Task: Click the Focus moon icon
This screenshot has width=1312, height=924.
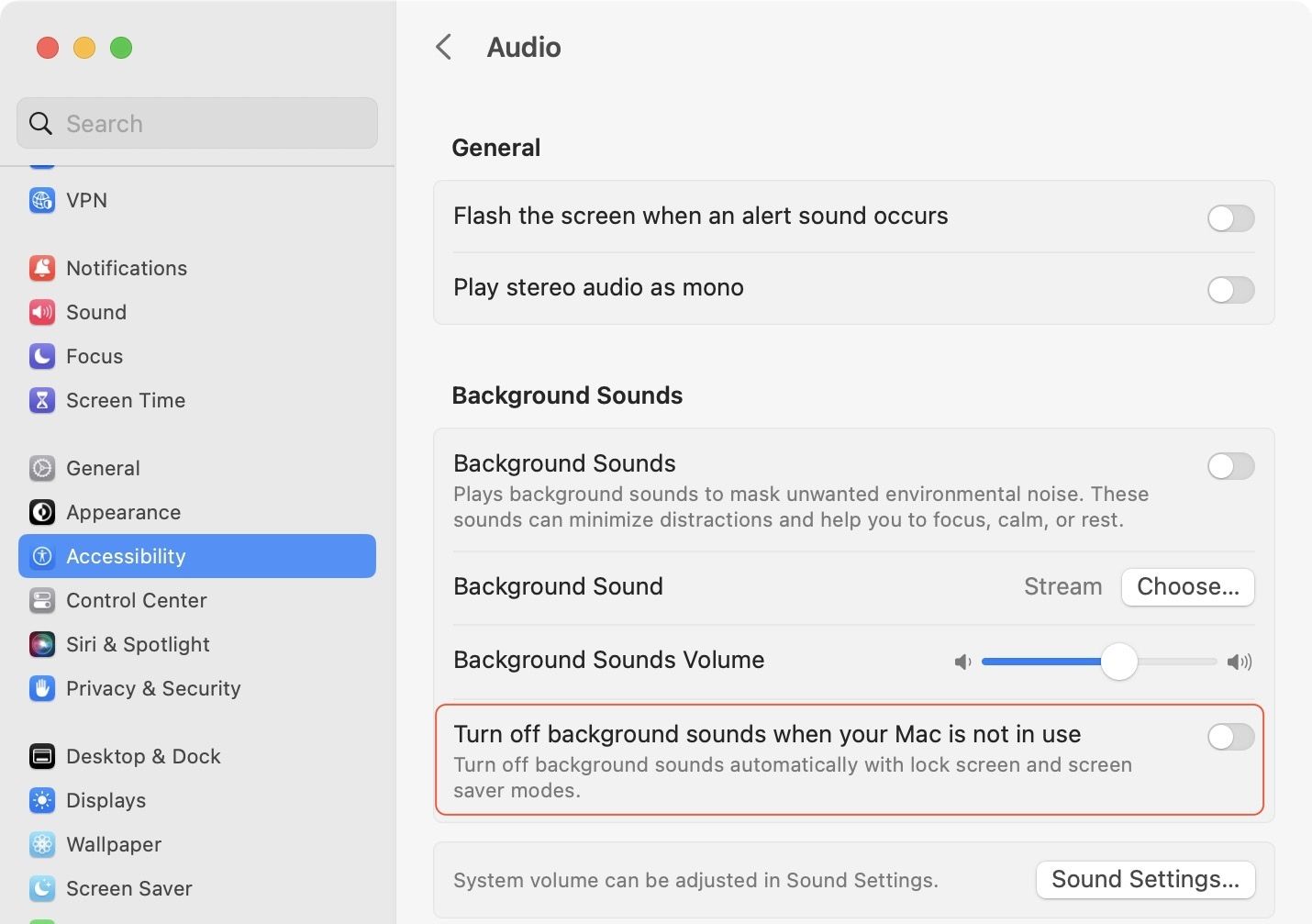Action: pos(42,356)
